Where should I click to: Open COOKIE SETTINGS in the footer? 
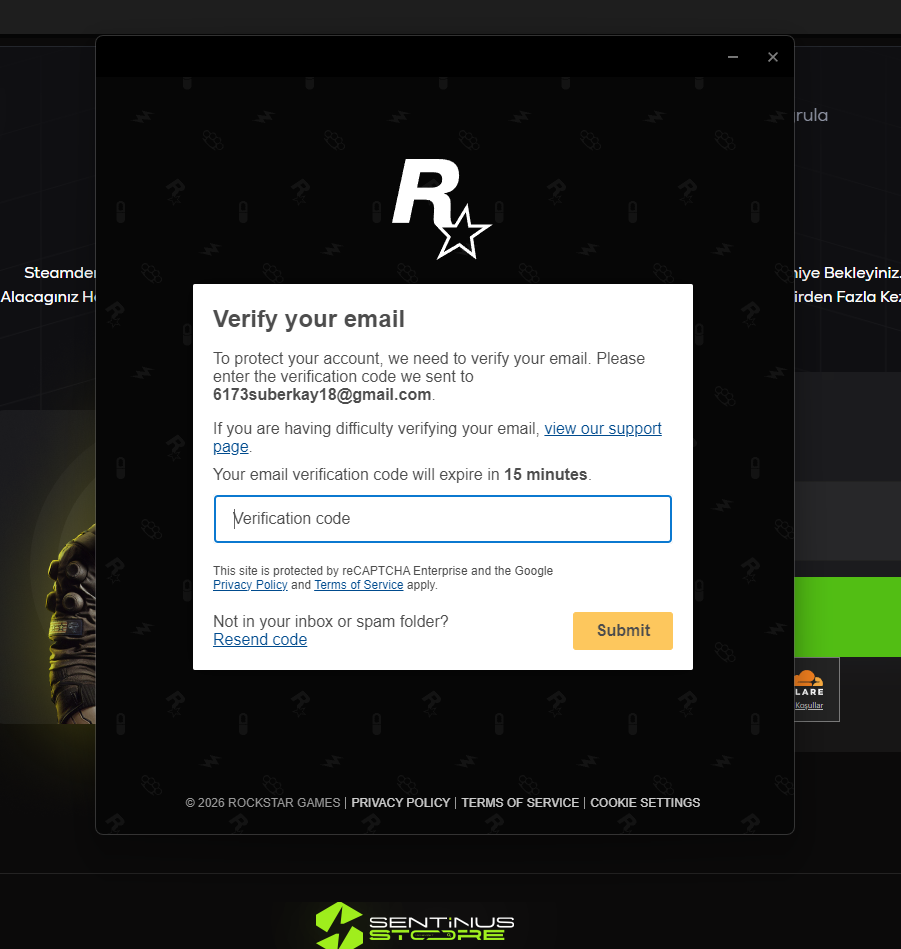coord(645,803)
